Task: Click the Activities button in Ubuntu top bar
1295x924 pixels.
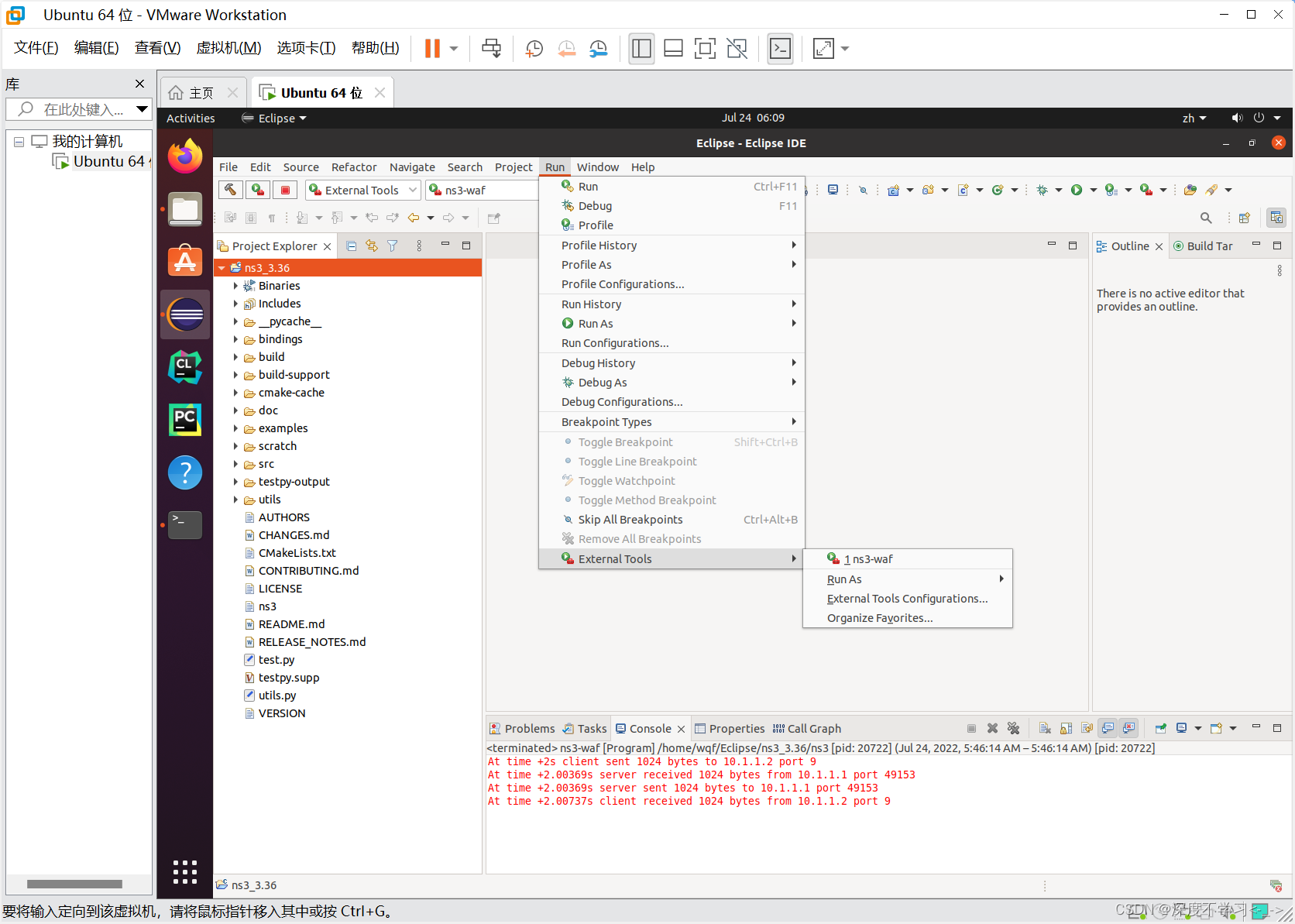Action: (x=191, y=119)
